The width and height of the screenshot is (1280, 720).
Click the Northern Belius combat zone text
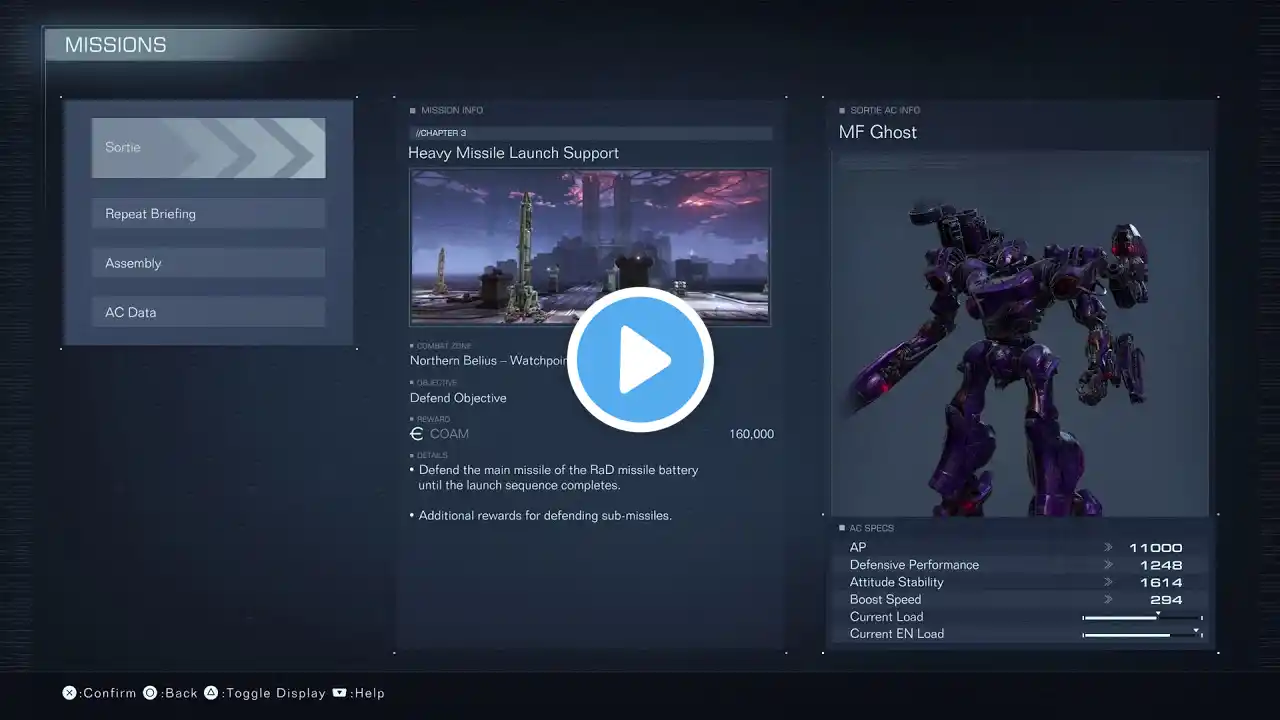(x=489, y=360)
